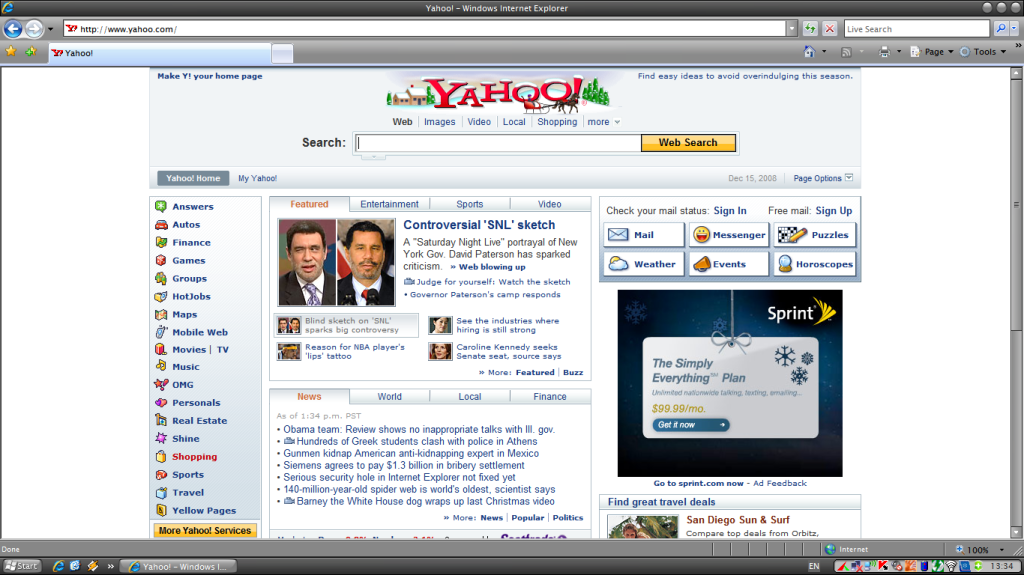Click the Weather cloud icon

click(618, 264)
